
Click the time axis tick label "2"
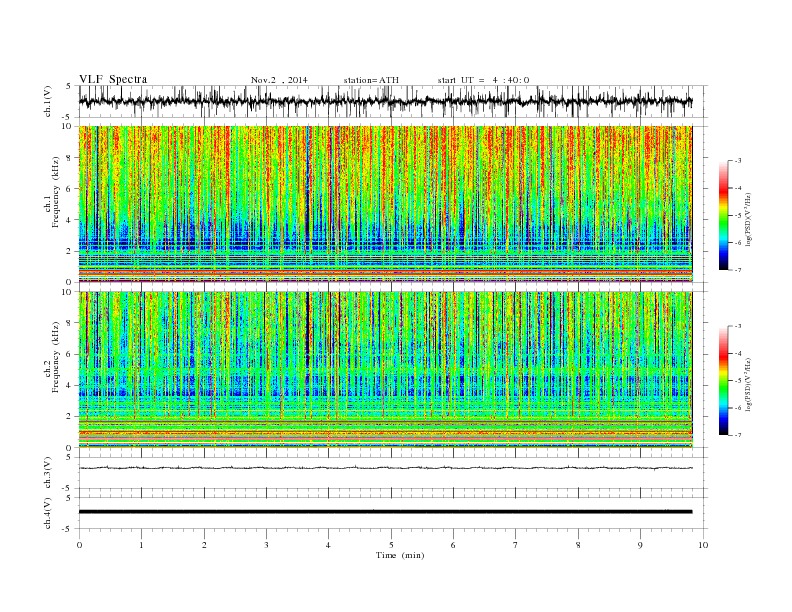click(x=204, y=545)
